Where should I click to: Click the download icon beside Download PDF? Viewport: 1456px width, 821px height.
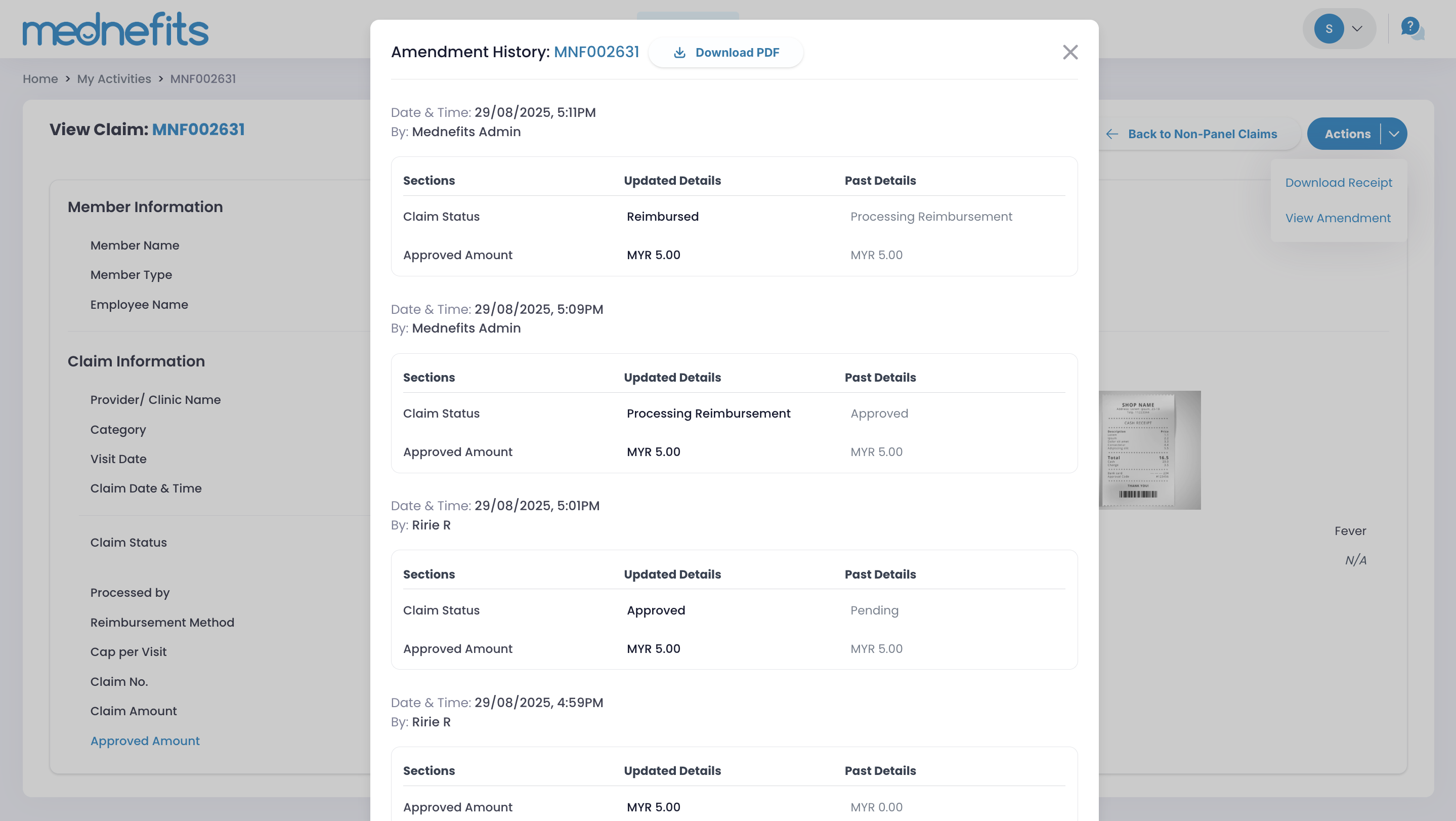coord(679,53)
